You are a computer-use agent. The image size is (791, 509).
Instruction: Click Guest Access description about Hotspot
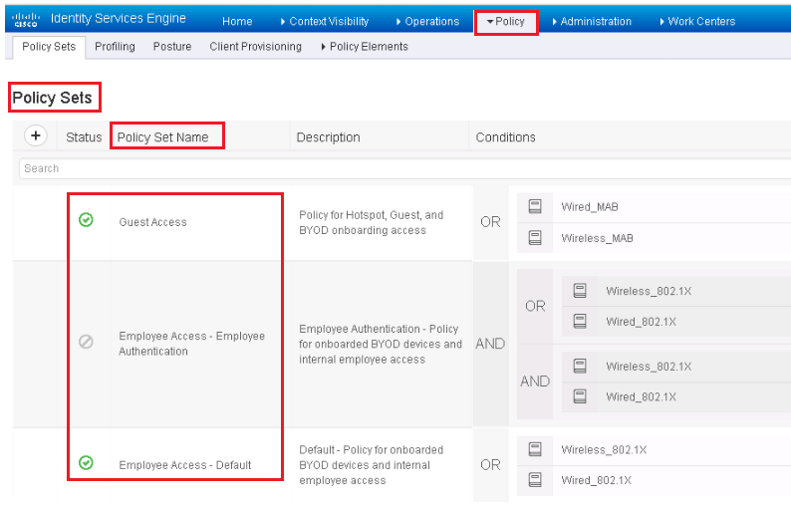pyautogui.click(x=371, y=222)
